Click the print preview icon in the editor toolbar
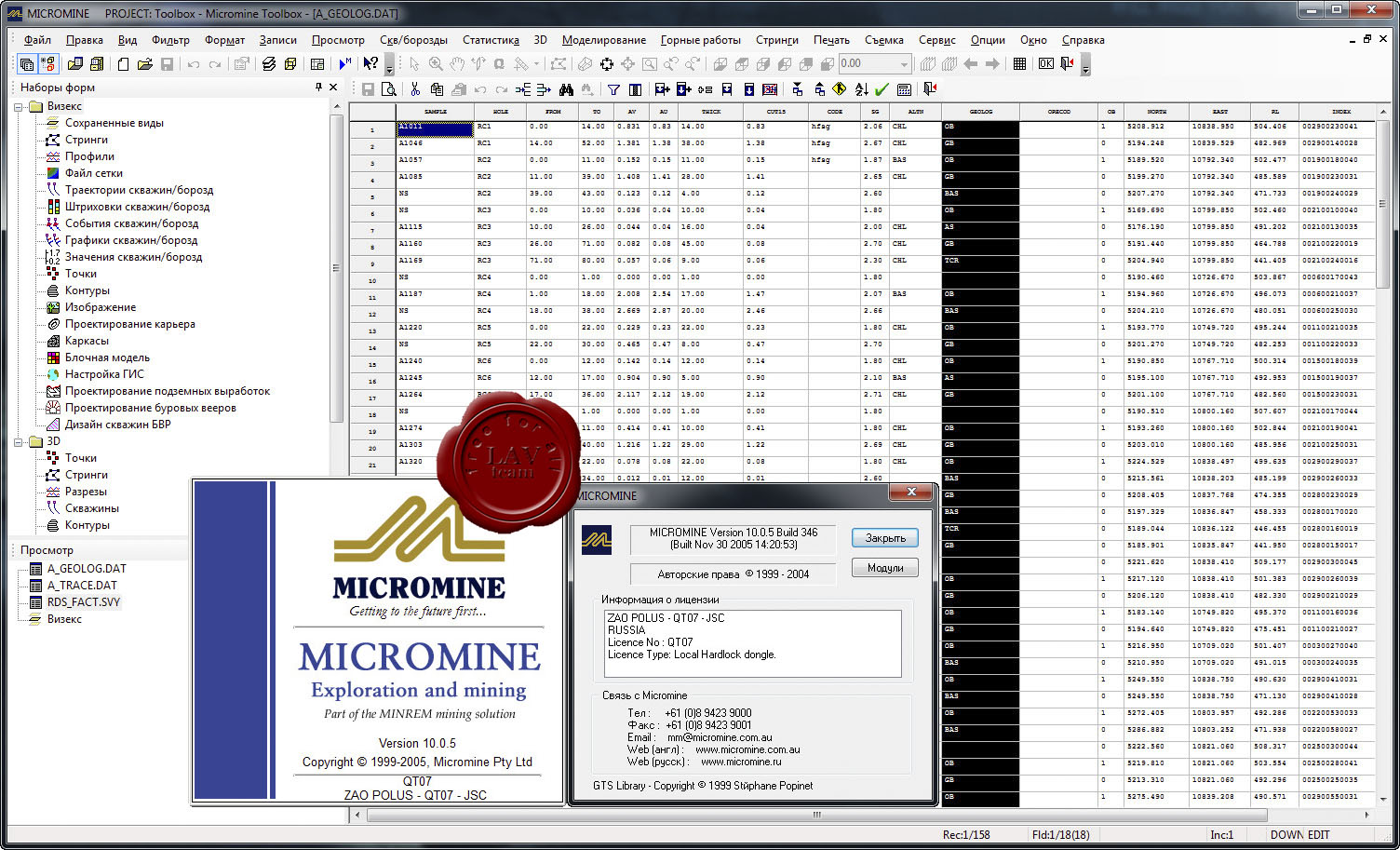Viewport: 1400px width, 850px height. coord(389,89)
